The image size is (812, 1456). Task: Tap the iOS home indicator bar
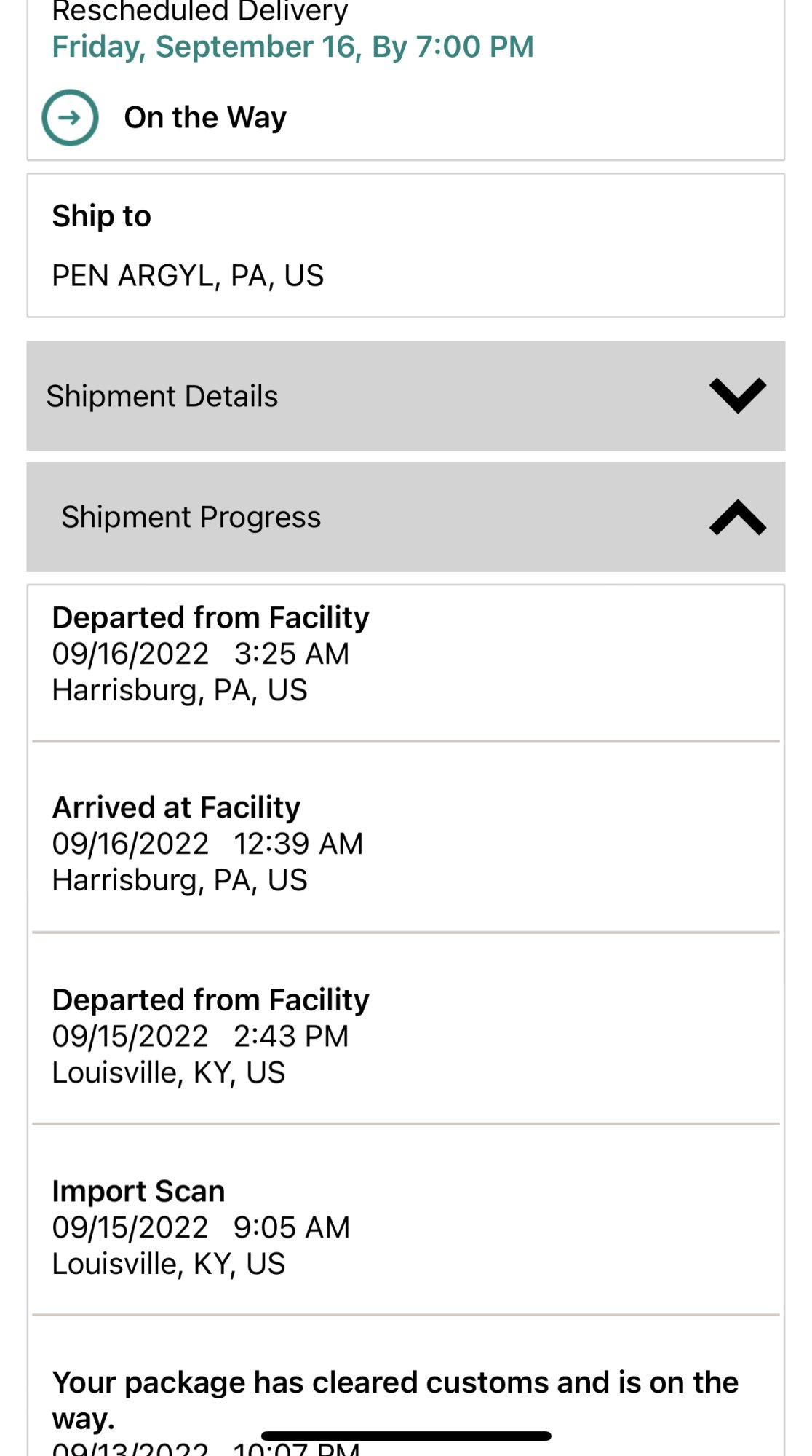[x=406, y=1436]
